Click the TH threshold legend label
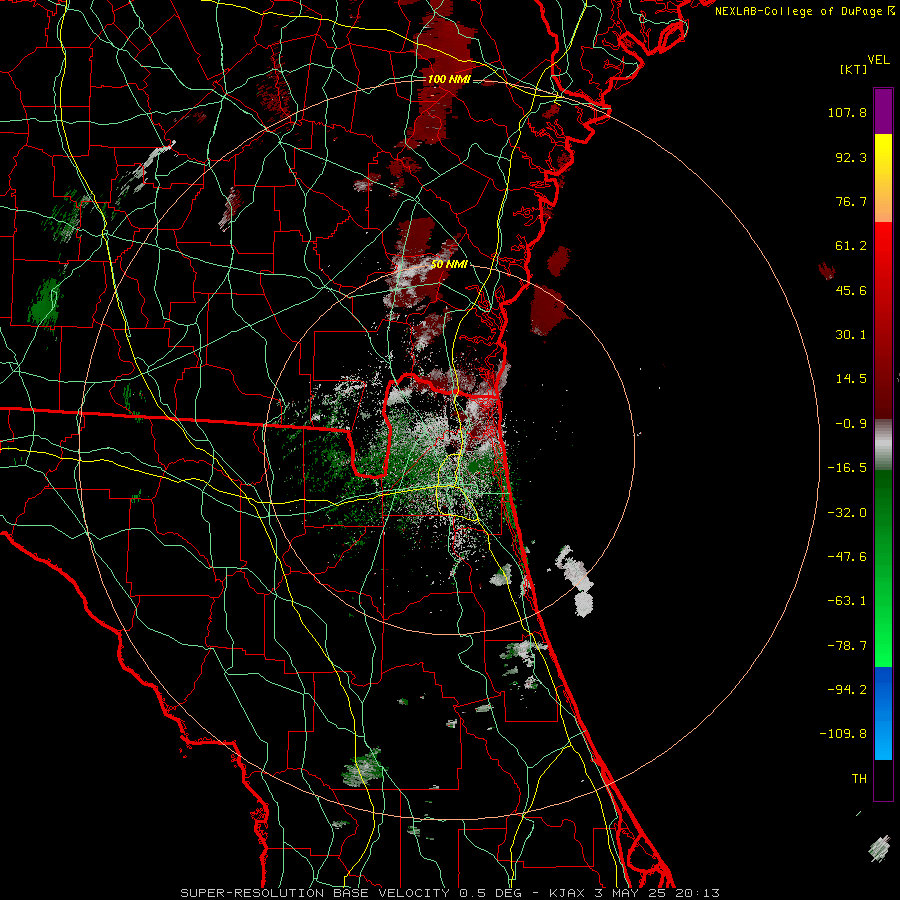This screenshot has height=900, width=900. click(859, 779)
